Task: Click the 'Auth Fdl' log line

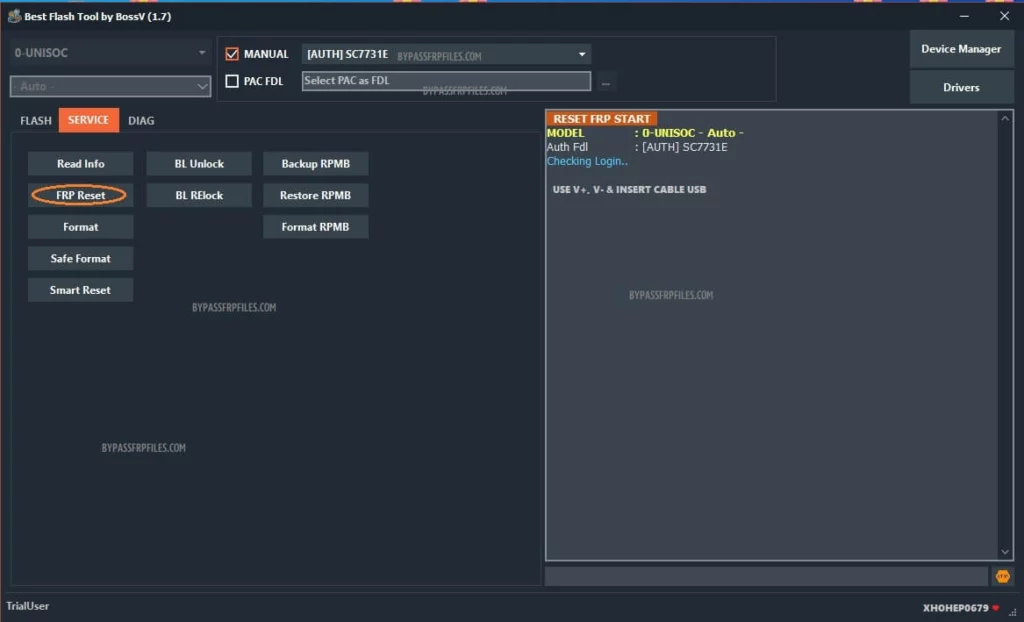Action: click(637, 147)
